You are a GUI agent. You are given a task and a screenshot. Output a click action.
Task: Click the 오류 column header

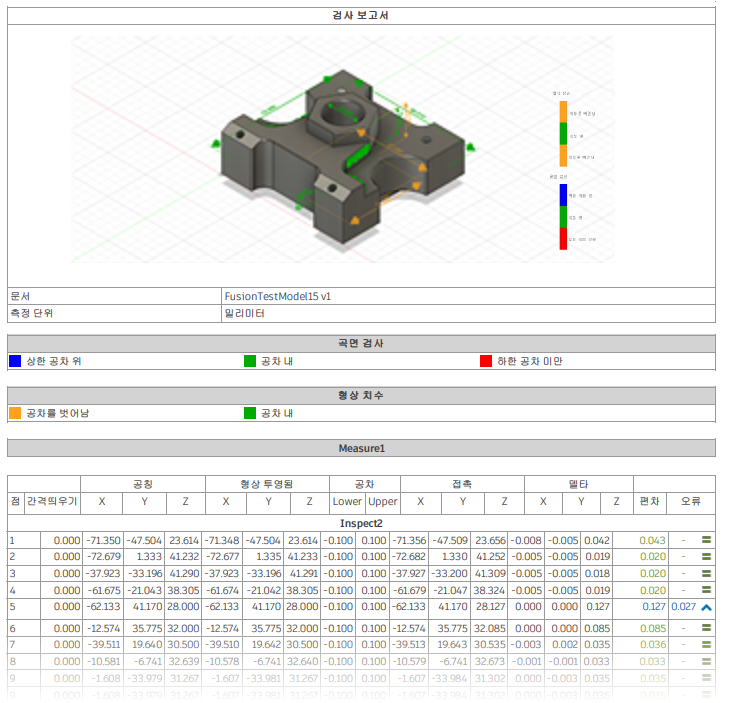coord(691,501)
